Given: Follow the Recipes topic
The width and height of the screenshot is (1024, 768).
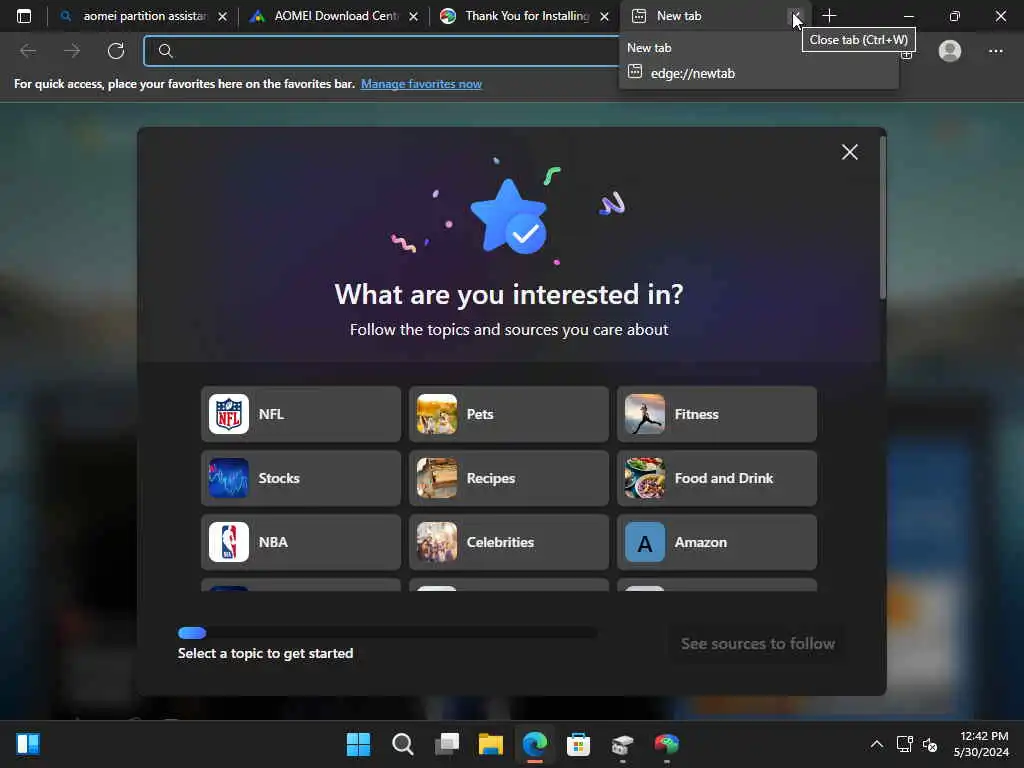Looking at the screenshot, I should (x=509, y=478).
